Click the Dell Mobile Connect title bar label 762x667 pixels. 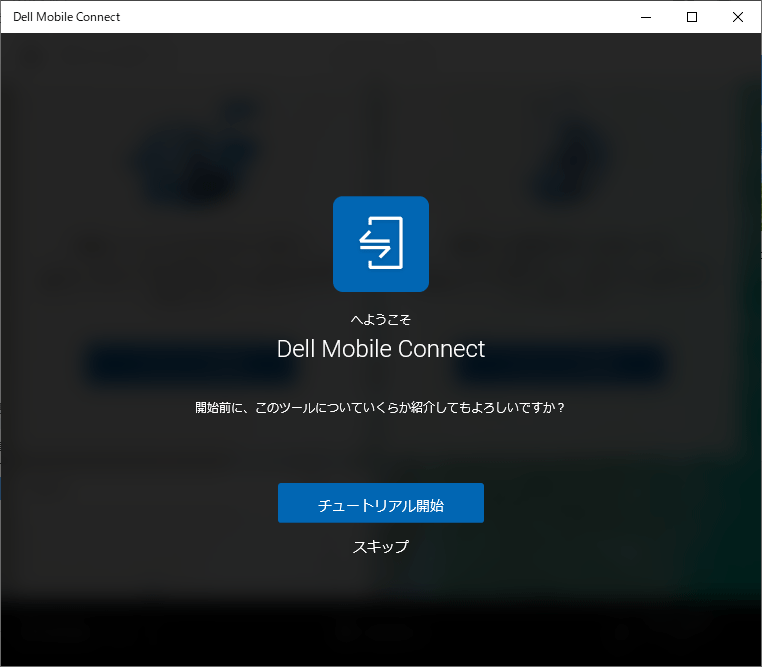pos(67,17)
